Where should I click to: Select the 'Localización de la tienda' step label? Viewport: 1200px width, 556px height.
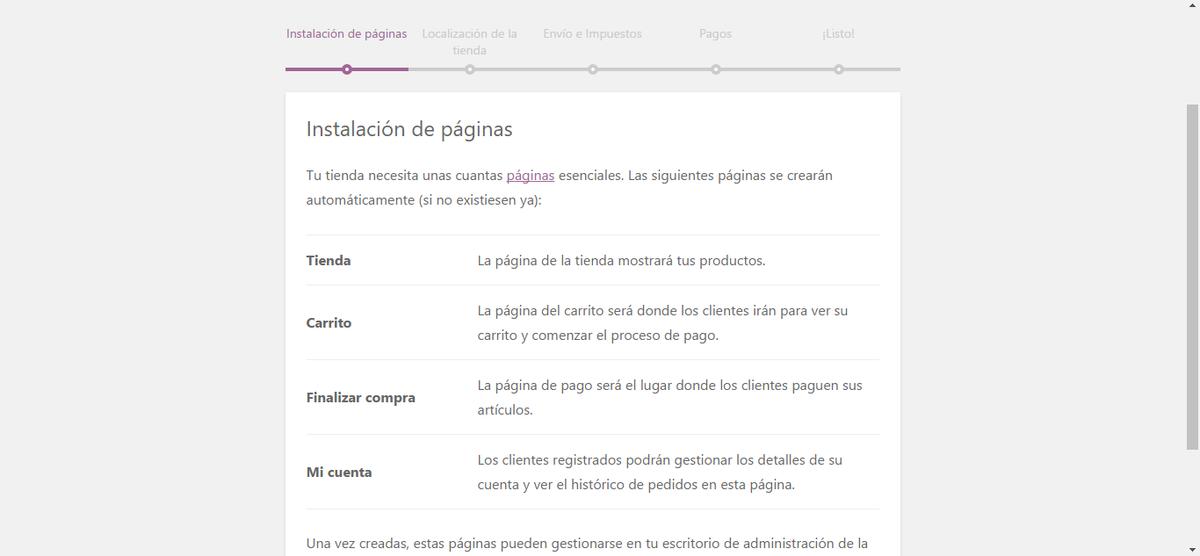coord(469,41)
